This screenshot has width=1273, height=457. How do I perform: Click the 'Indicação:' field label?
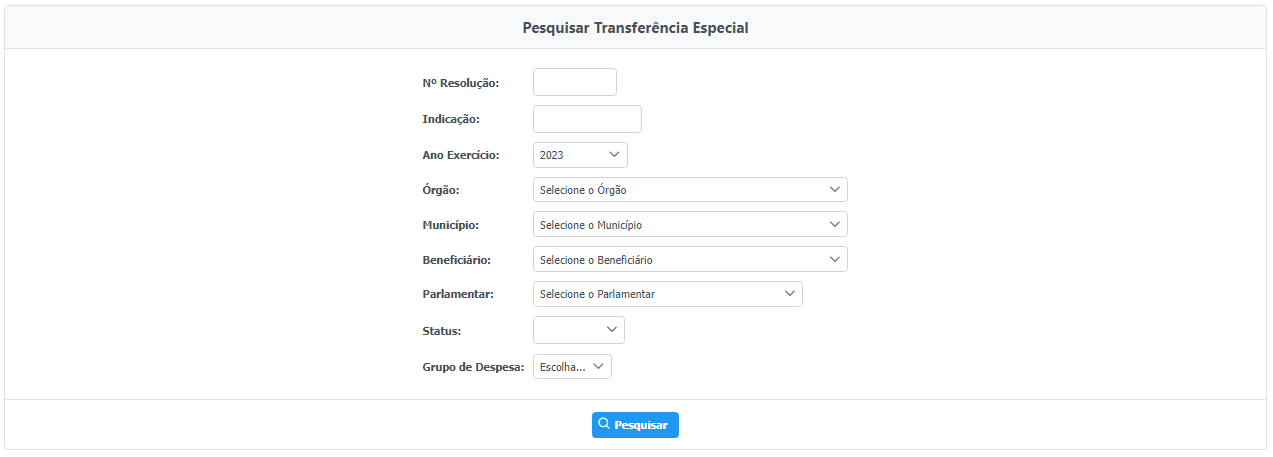[x=451, y=119]
